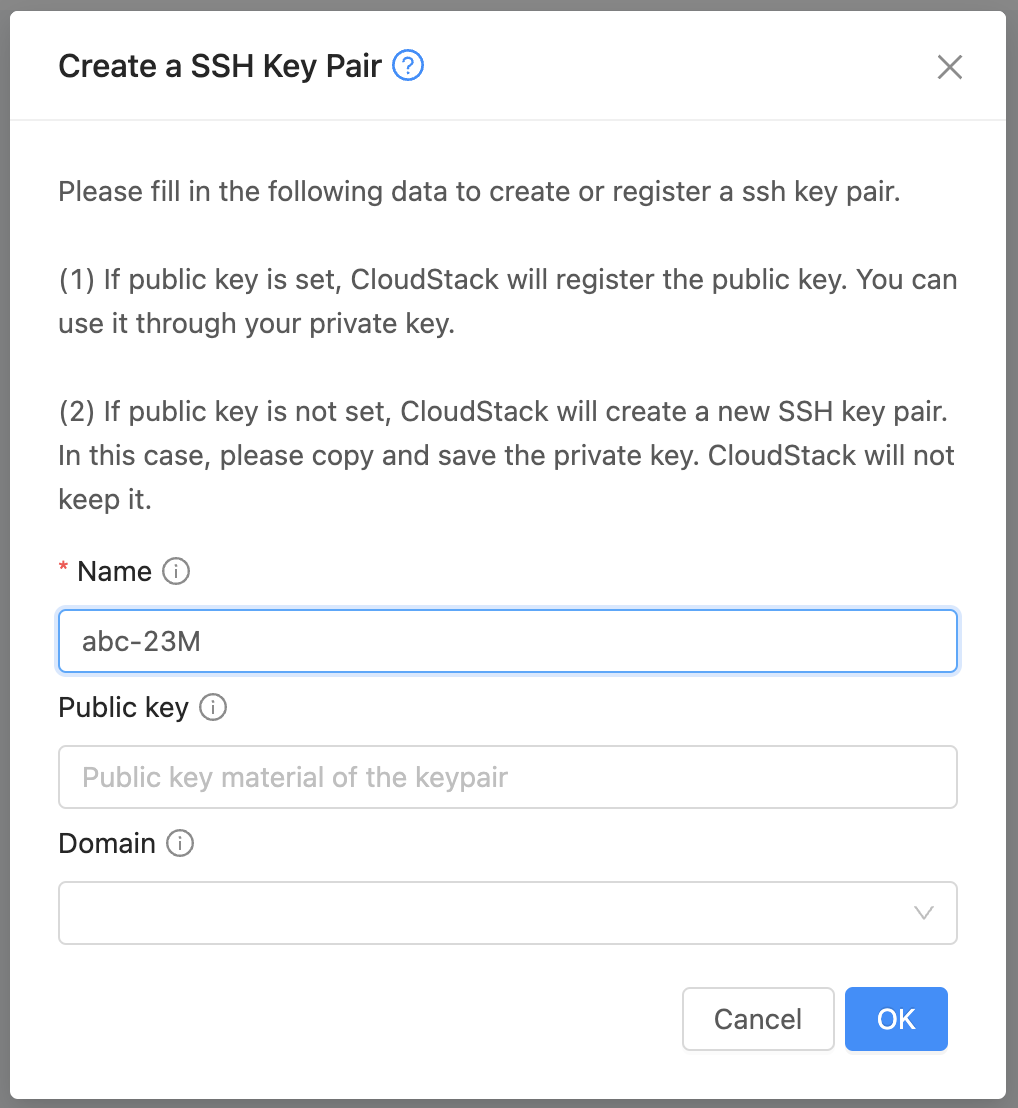
Task: Click the "Please fill in the following data" sentence
Action: click(x=480, y=192)
